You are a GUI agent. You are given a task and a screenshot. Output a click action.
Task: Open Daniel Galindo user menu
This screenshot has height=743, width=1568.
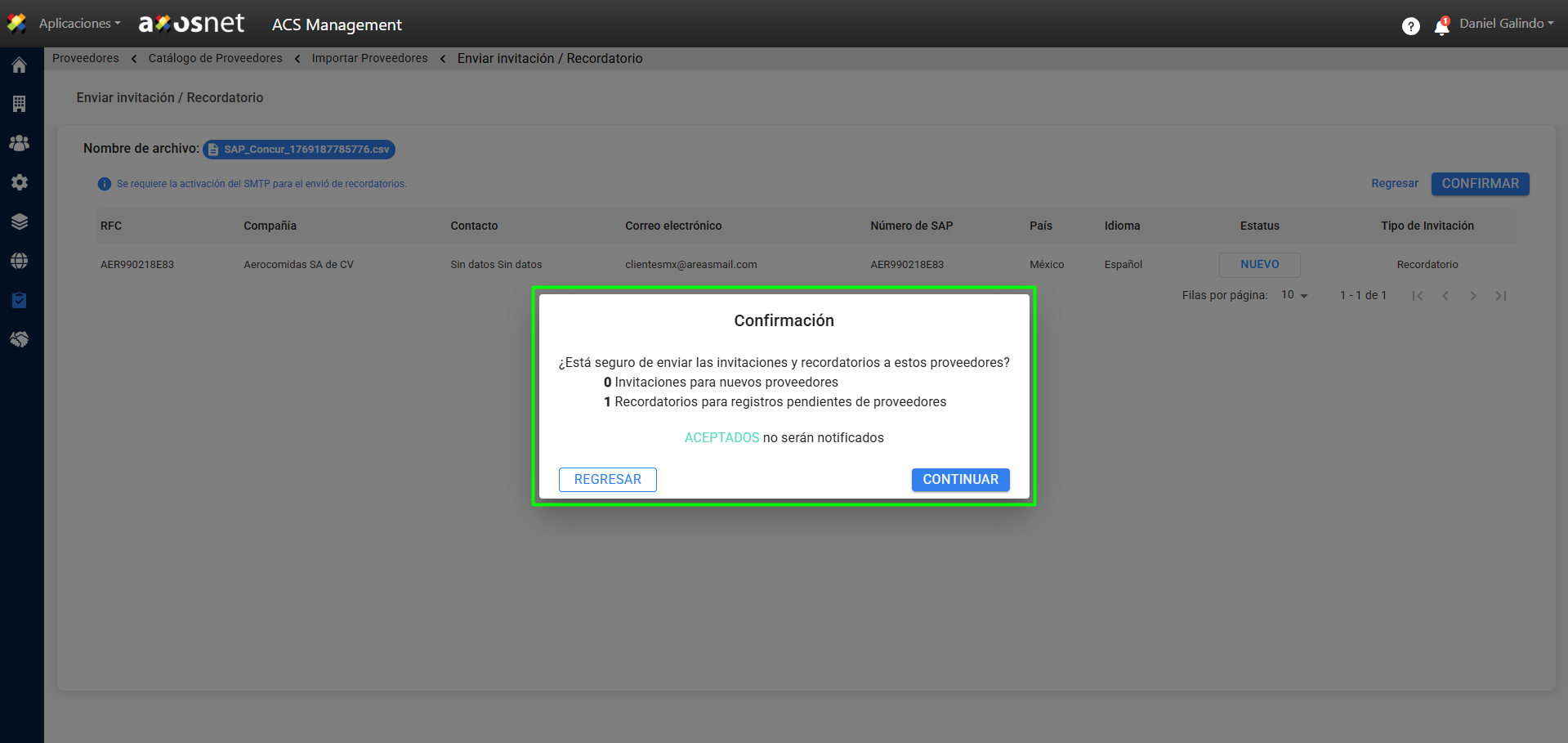tap(1506, 24)
